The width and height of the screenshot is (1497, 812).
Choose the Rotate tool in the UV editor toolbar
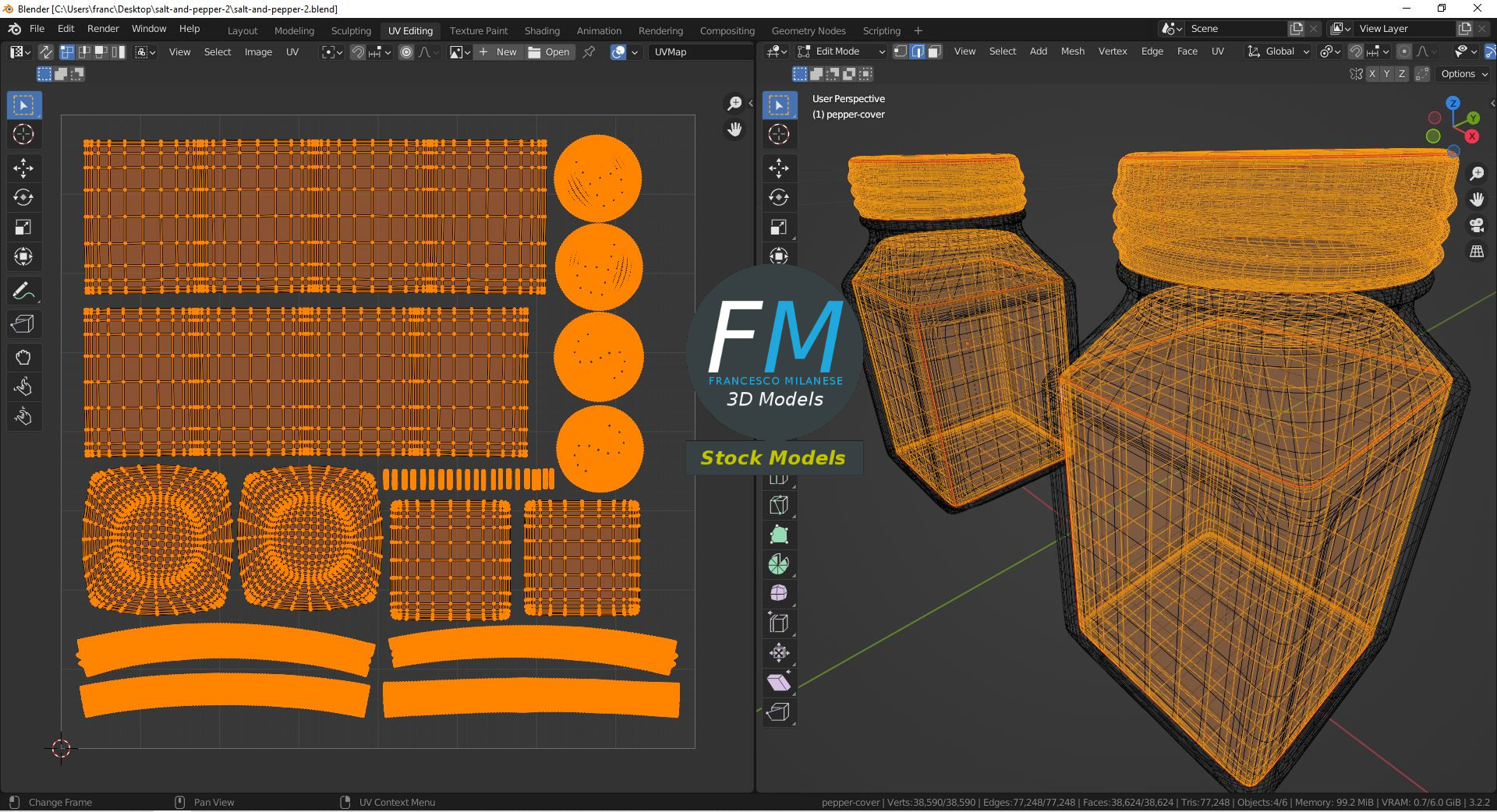pos(23,198)
